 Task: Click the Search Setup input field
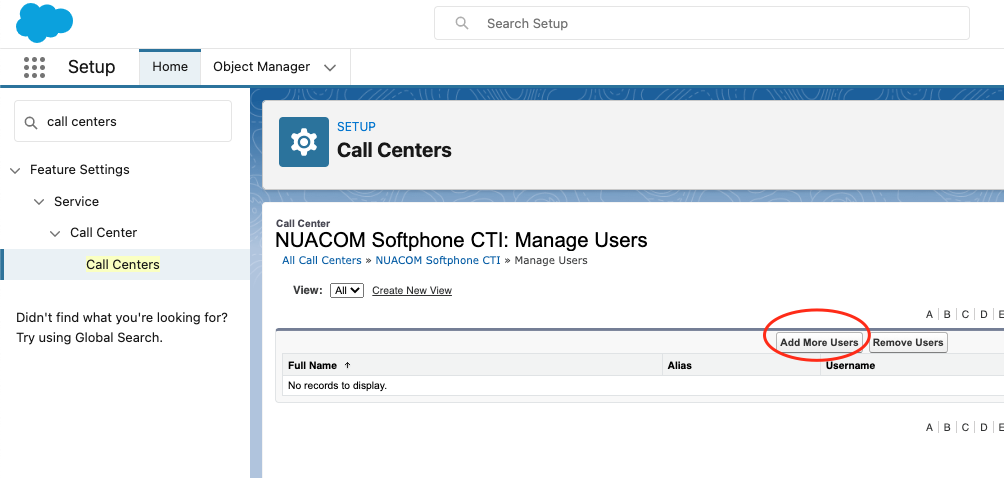pos(702,24)
